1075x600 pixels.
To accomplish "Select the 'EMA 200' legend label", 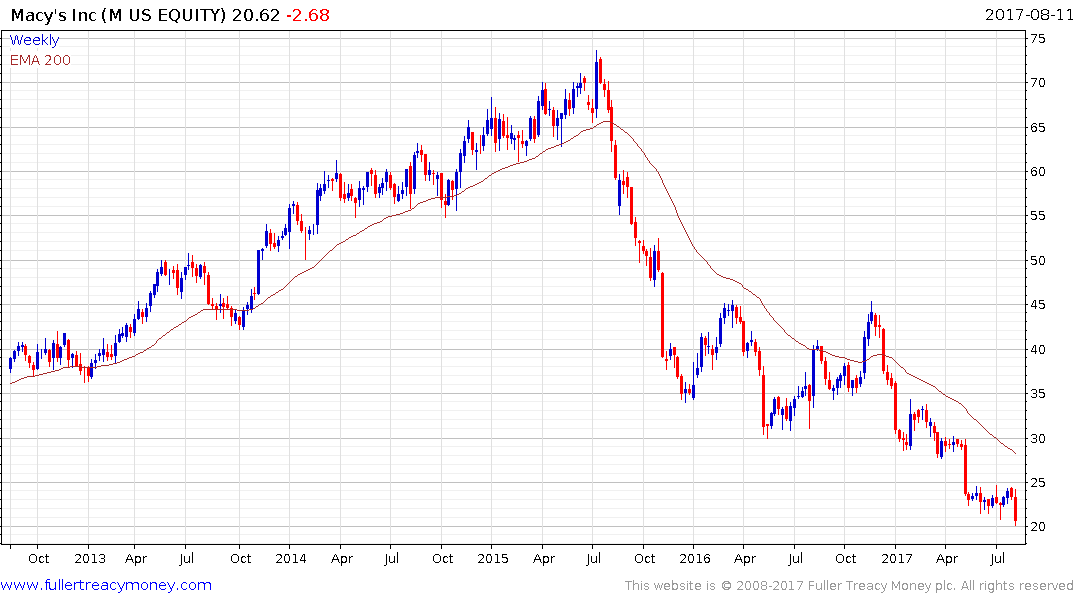I will pyautogui.click(x=40, y=60).
